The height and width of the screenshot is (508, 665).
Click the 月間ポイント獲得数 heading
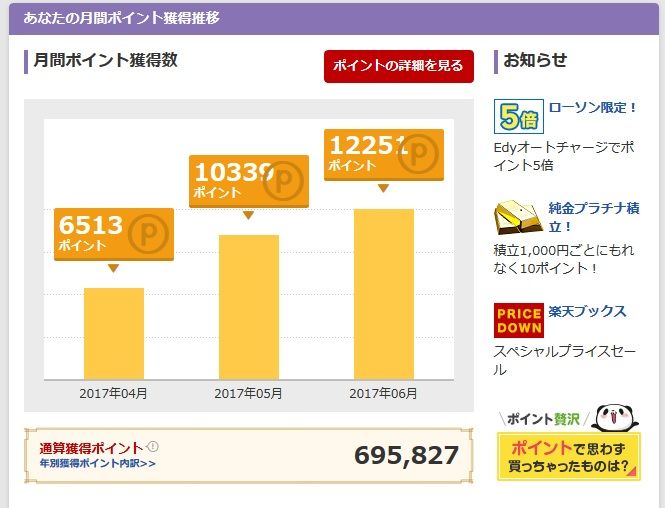pos(105,60)
